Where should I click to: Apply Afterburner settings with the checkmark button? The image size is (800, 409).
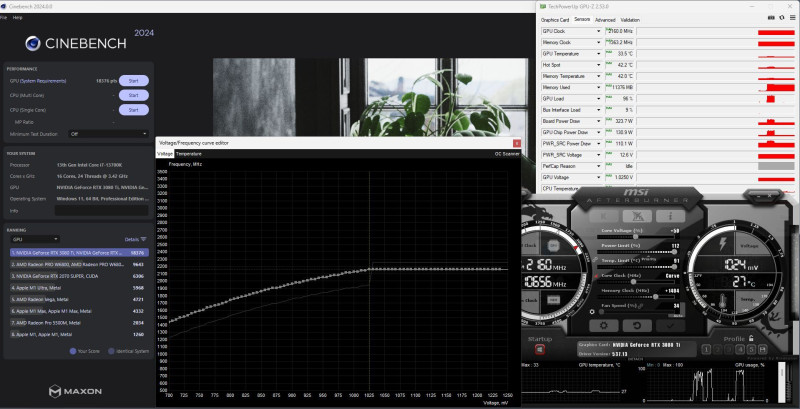click(x=670, y=325)
